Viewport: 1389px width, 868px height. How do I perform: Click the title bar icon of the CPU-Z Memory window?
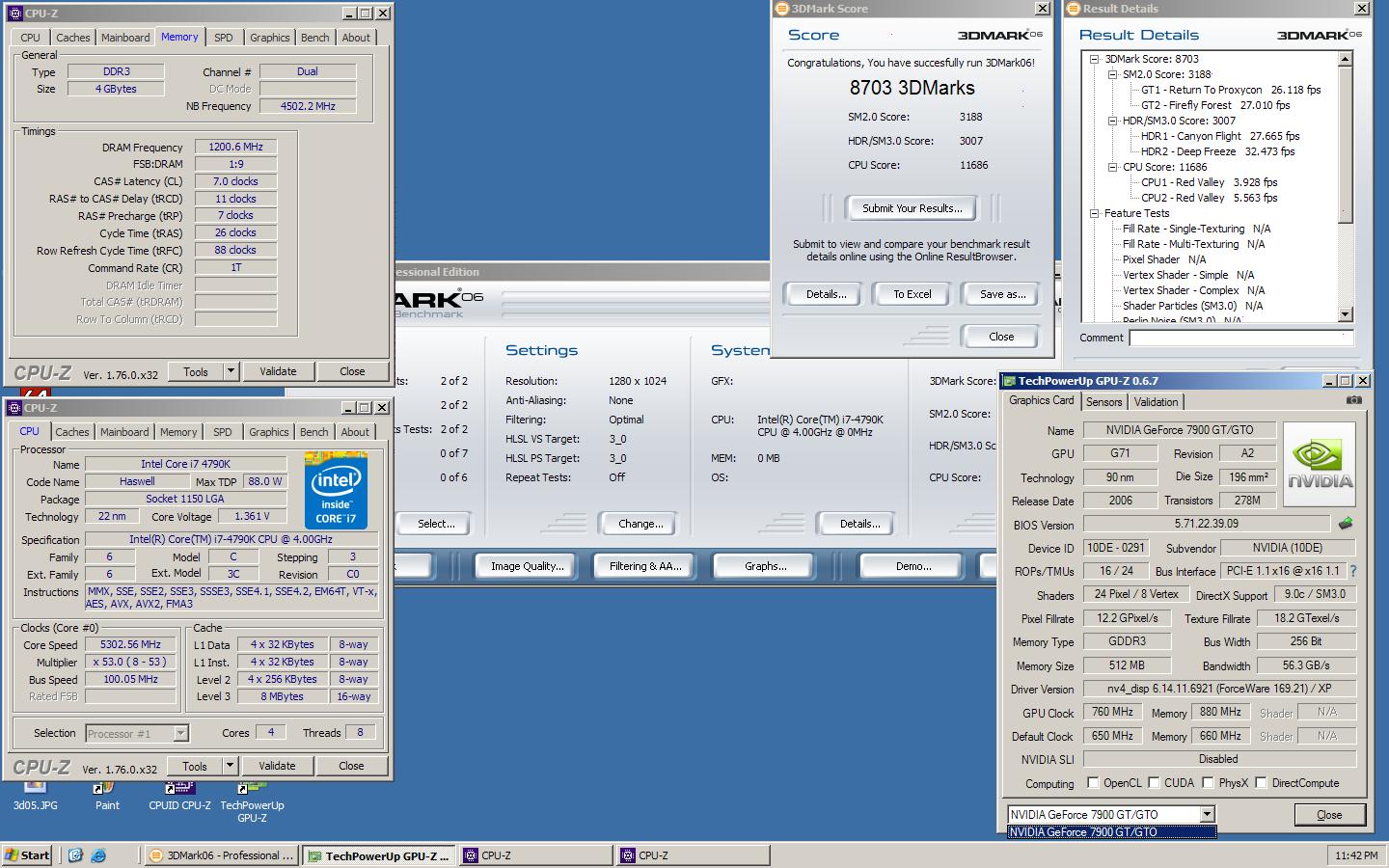pos(14,14)
